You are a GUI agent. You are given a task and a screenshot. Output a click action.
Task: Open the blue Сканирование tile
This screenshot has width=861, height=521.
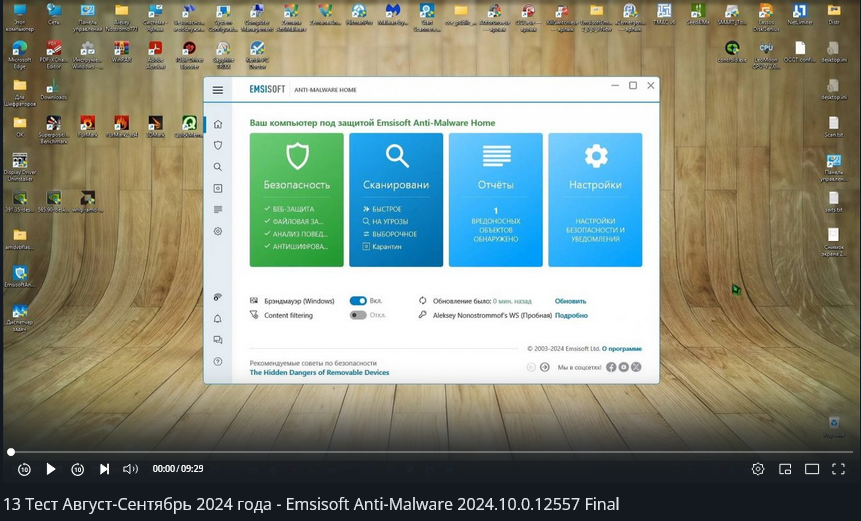coord(396,200)
